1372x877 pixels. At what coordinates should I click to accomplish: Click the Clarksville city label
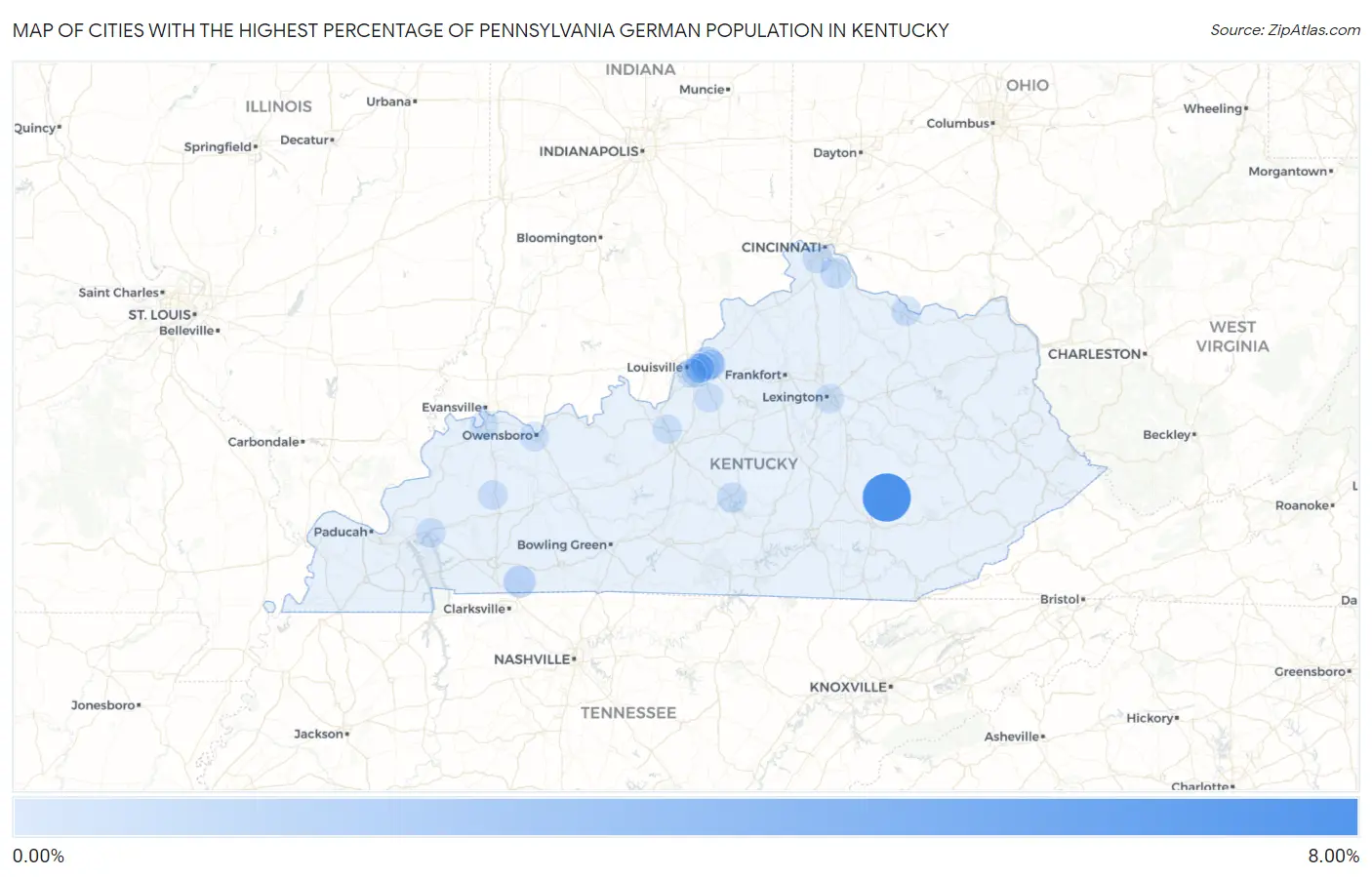tap(475, 609)
